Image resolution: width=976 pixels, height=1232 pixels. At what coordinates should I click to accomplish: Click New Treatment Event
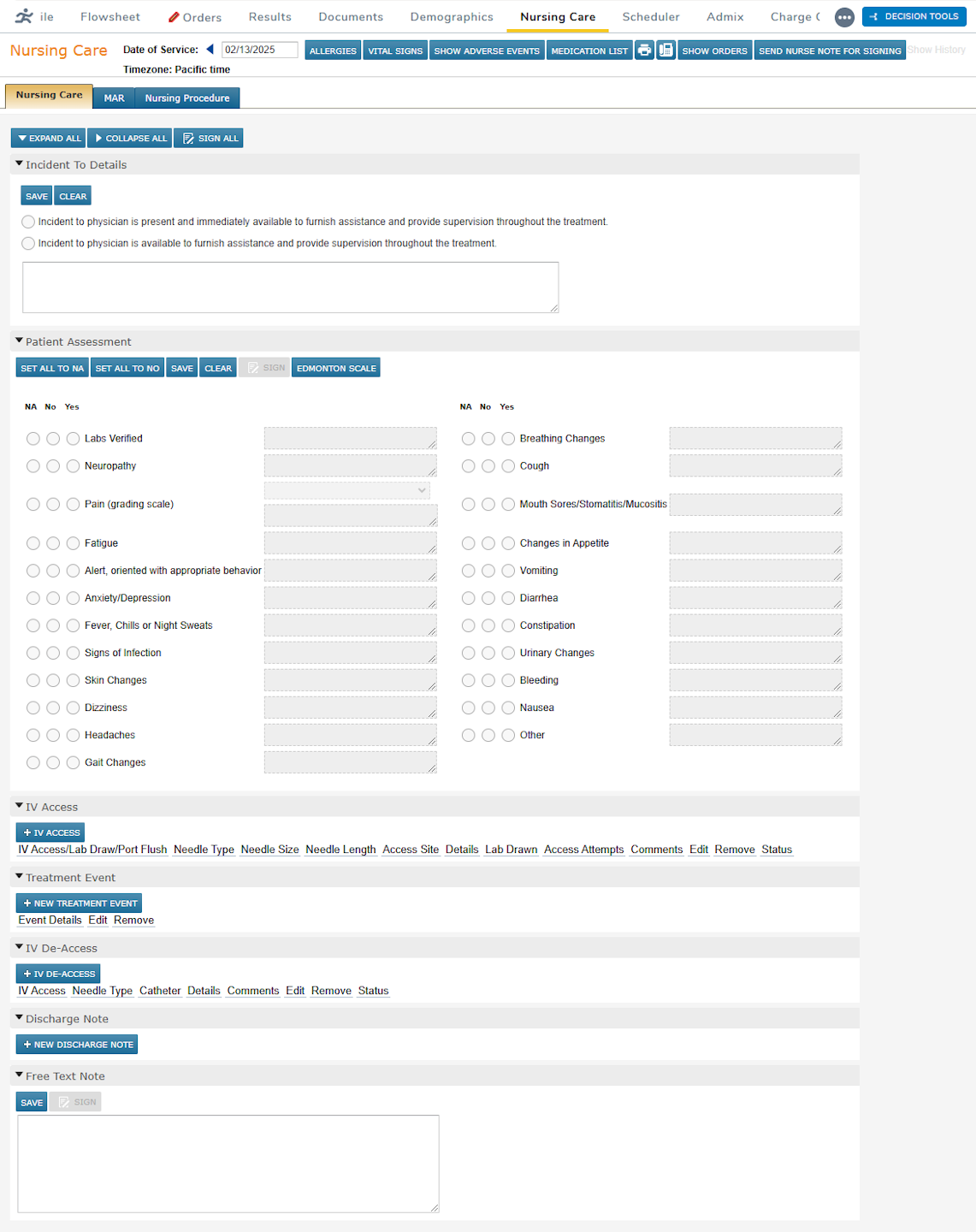pos(78,903)
